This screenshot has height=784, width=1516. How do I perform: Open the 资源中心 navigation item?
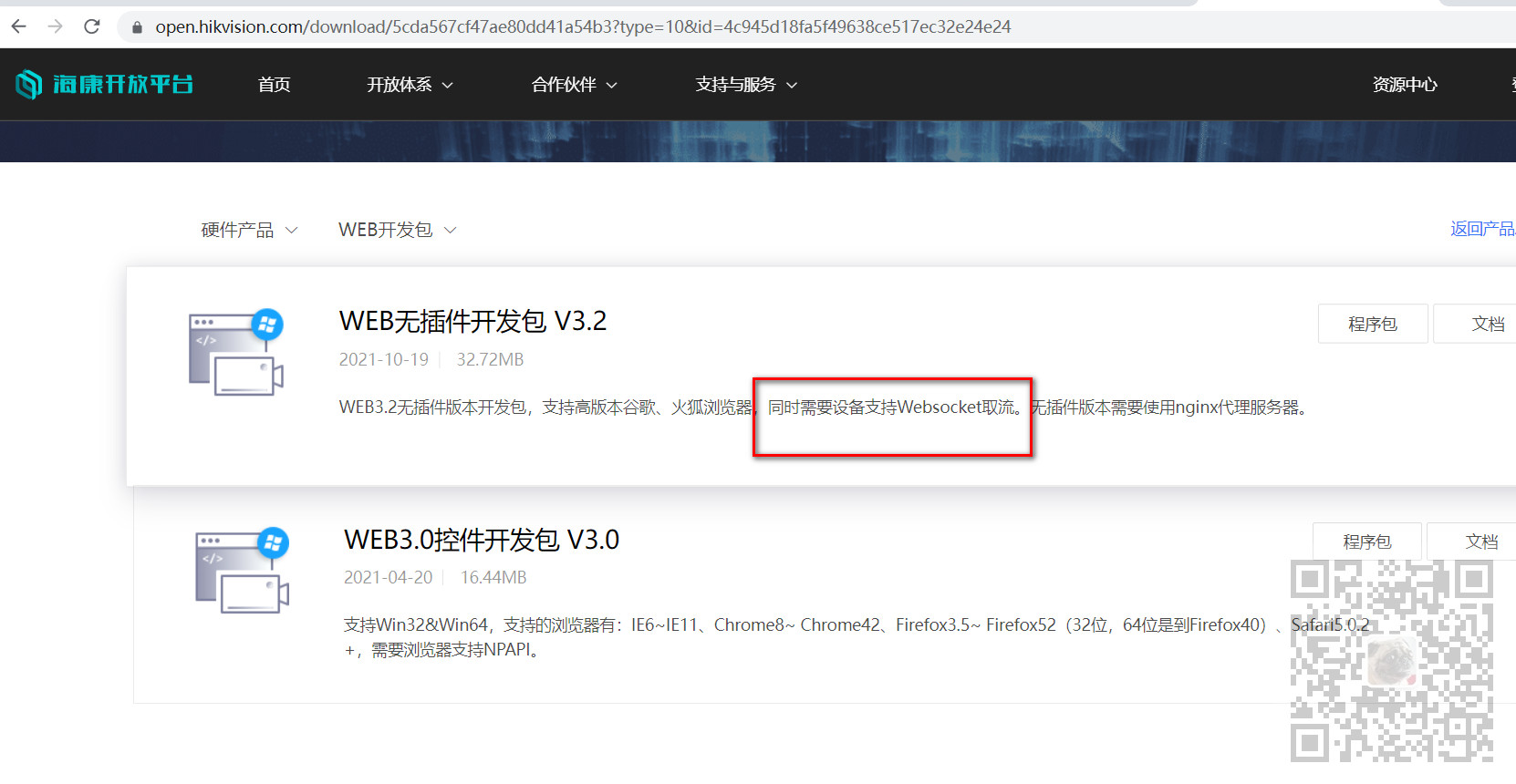pos(1405,85)
